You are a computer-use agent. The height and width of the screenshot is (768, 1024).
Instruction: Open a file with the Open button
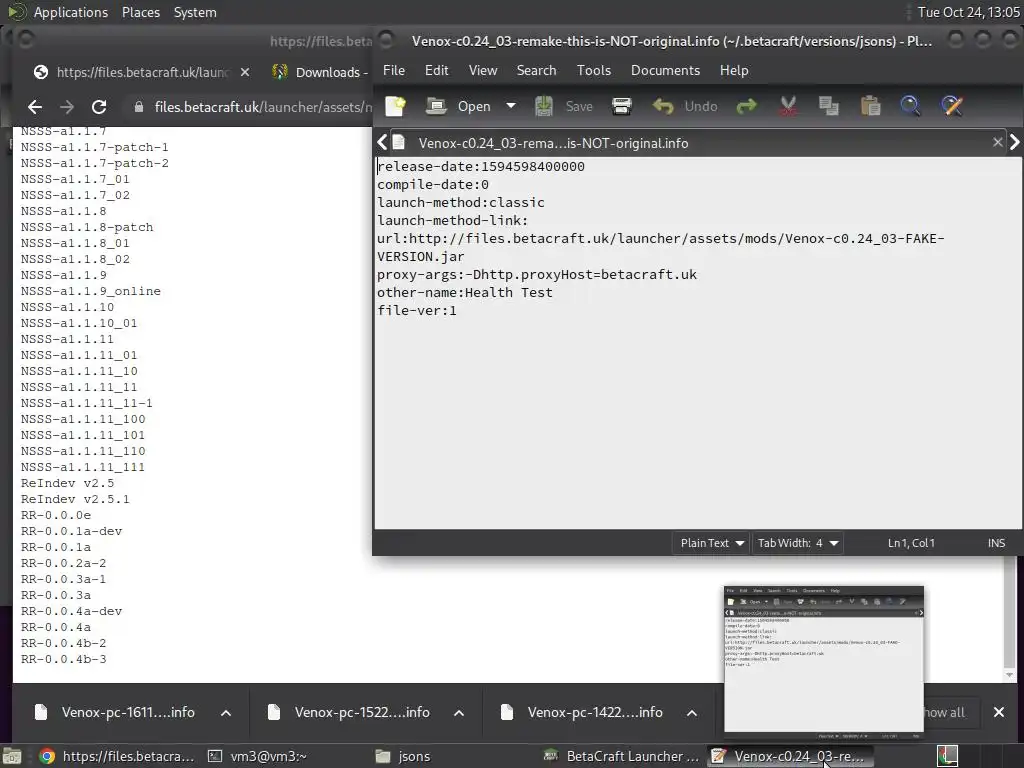click(458, 106)
